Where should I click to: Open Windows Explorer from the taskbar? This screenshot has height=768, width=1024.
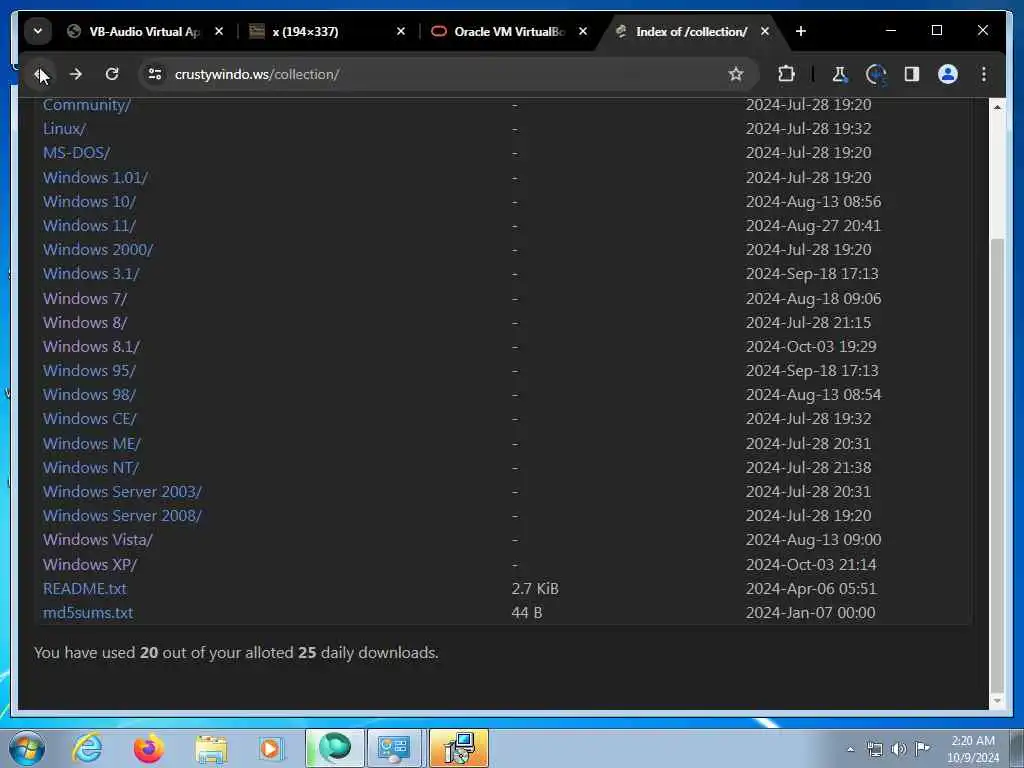coord(211,748)
